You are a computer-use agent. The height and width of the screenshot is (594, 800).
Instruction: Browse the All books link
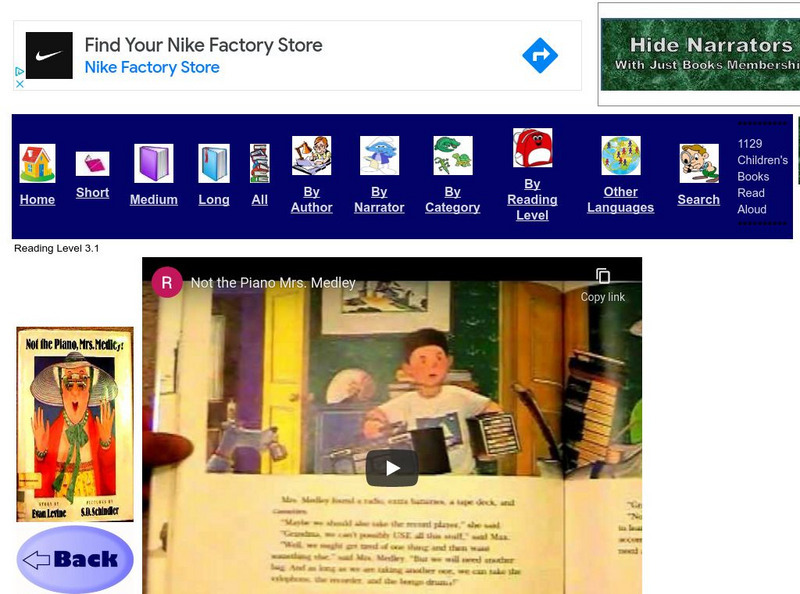[x=260, y=200]
